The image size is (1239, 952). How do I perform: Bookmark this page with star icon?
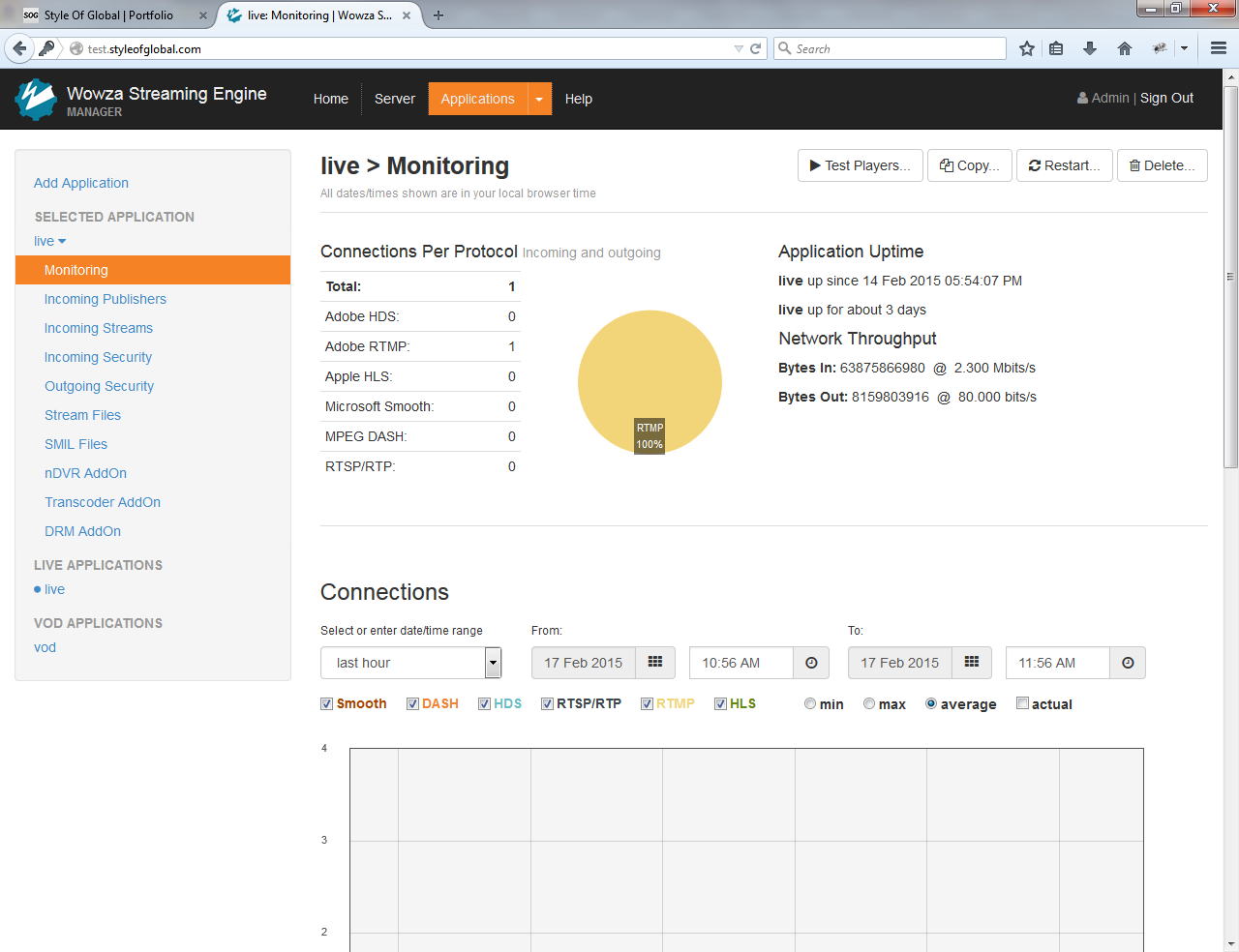1027,48
